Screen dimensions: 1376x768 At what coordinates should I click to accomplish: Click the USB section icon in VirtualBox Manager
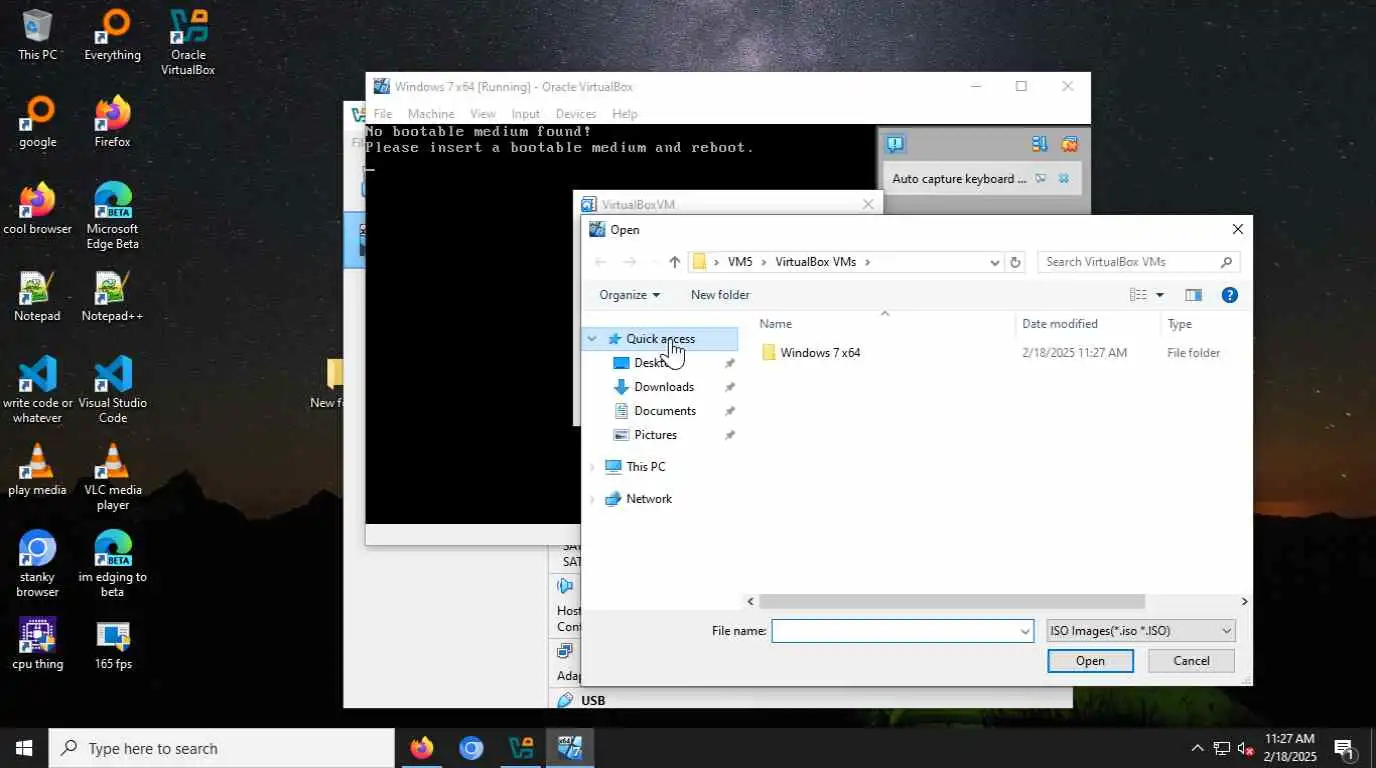(565, 700)
